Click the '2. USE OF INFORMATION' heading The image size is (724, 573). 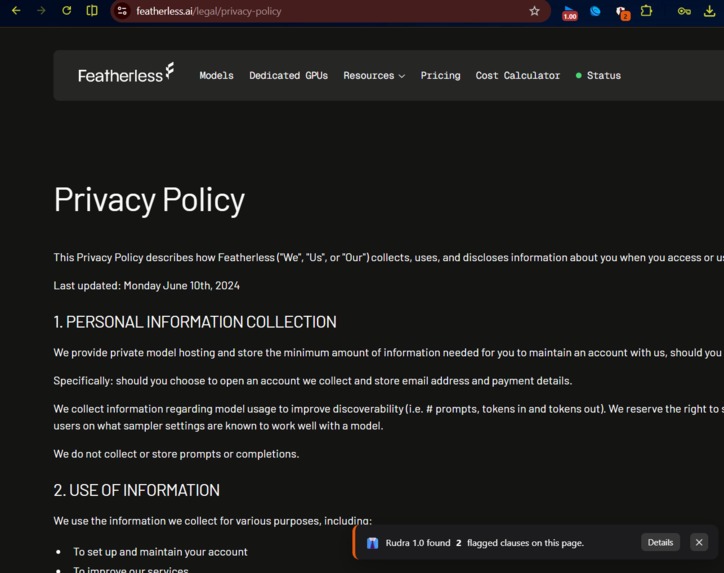137,490
